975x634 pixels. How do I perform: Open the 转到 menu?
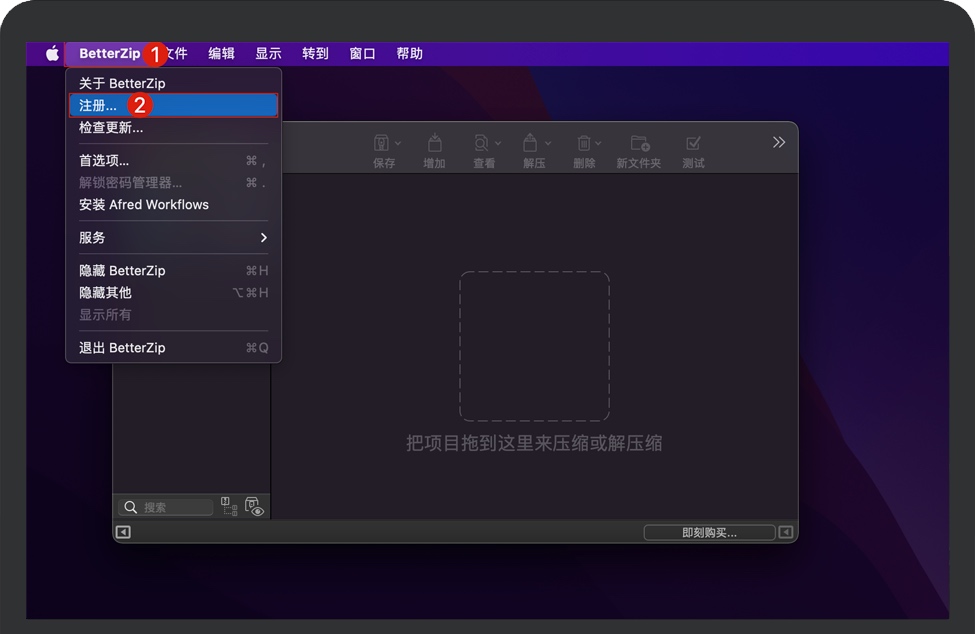tap(315, 53)
